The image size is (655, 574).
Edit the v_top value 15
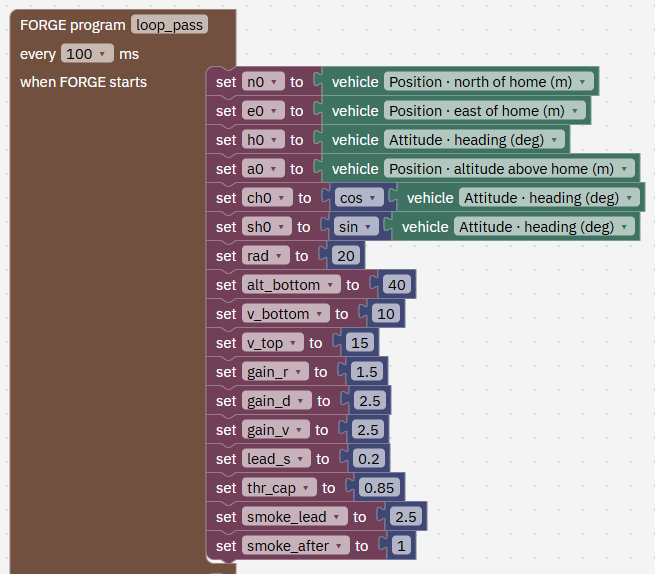coord(360,343)
